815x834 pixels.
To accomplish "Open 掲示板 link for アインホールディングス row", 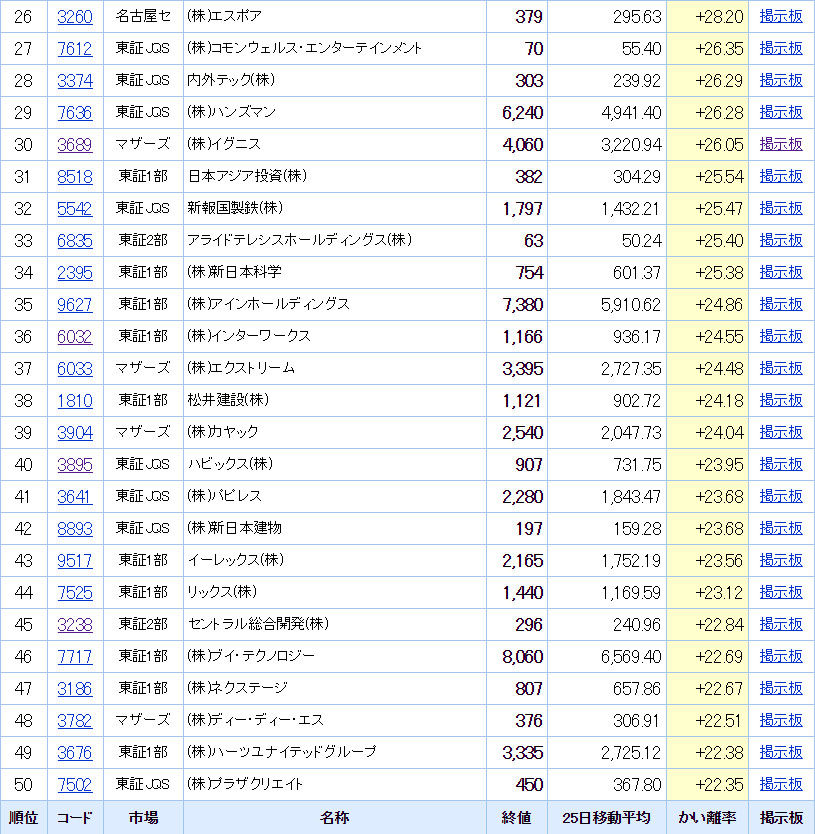I will coord(781,304).
